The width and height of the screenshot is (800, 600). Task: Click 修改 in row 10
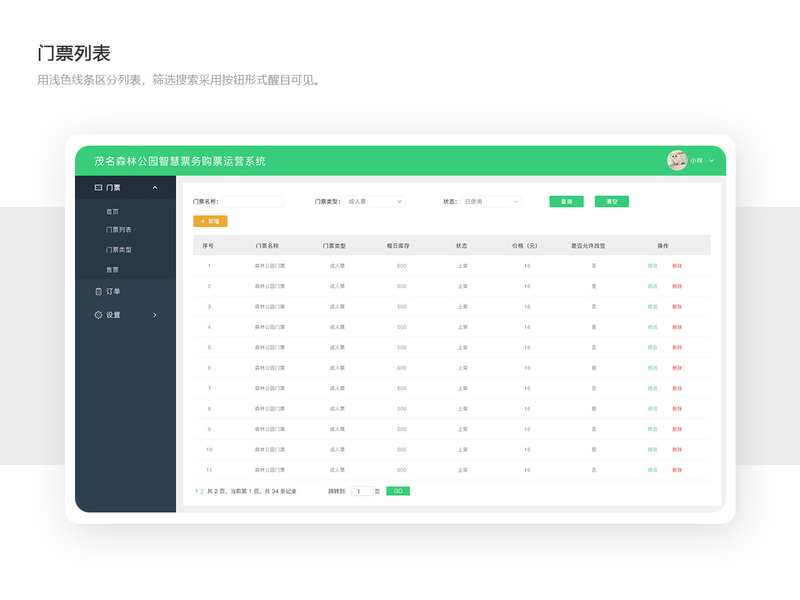[653, 449]
